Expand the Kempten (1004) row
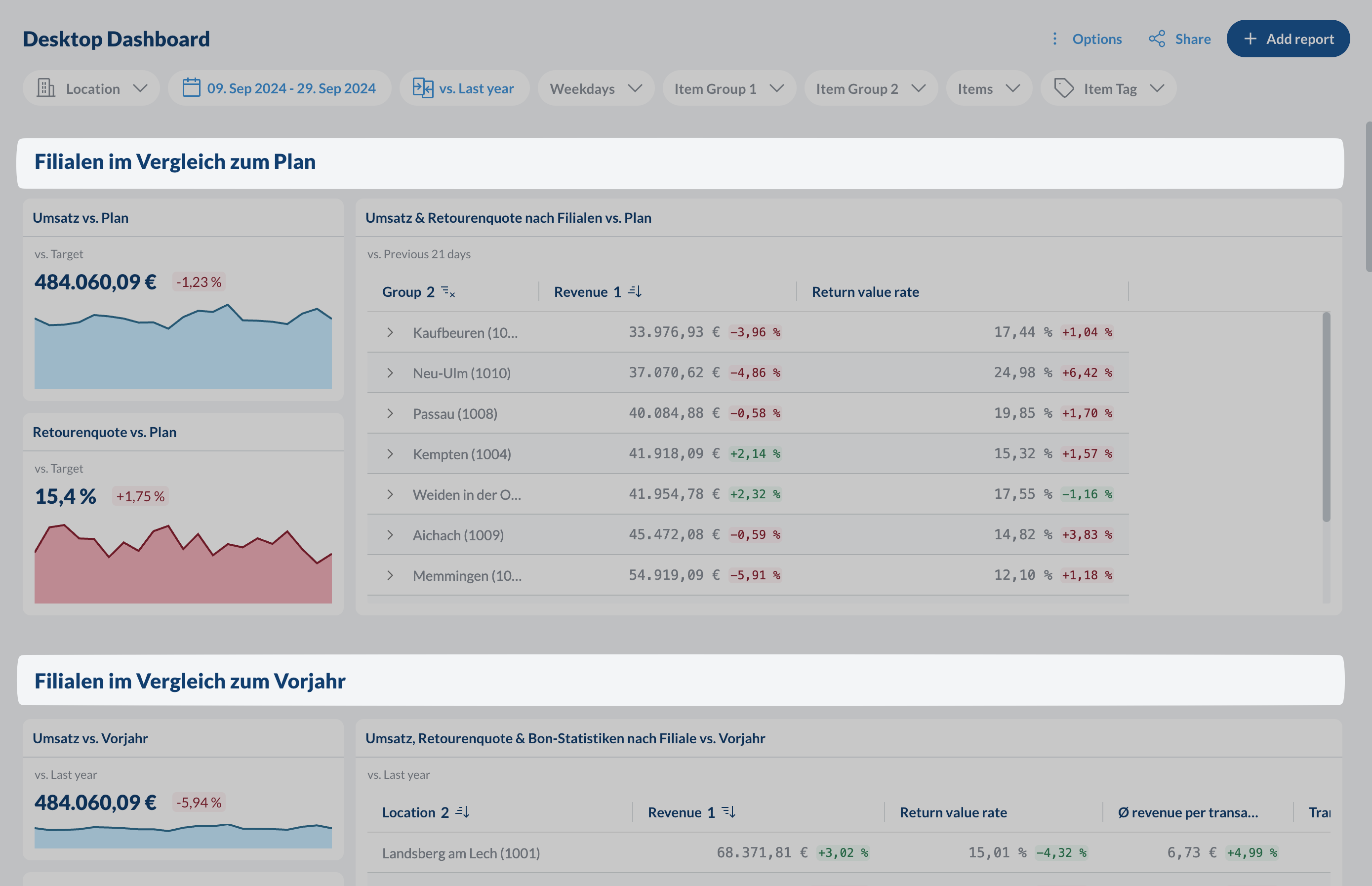The image size is (1372, 886). pos(390,454)
